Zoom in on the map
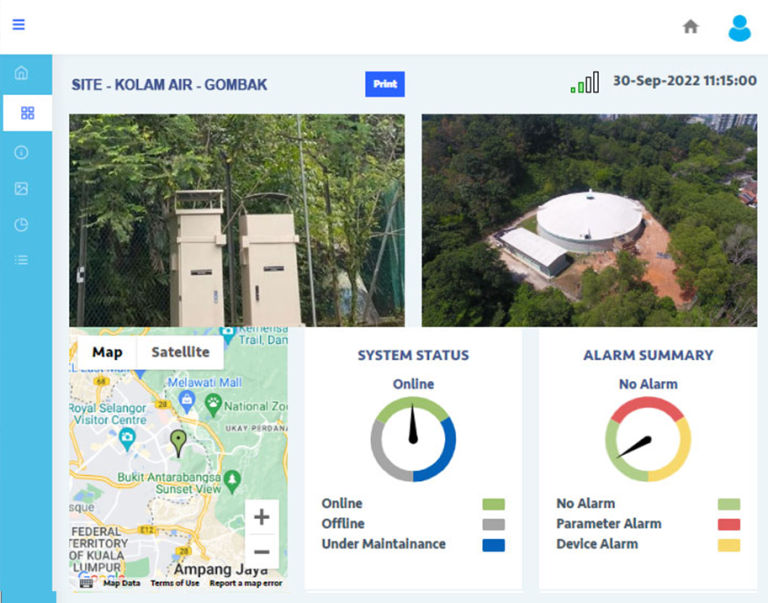768x603 pixels. (261, 517)
